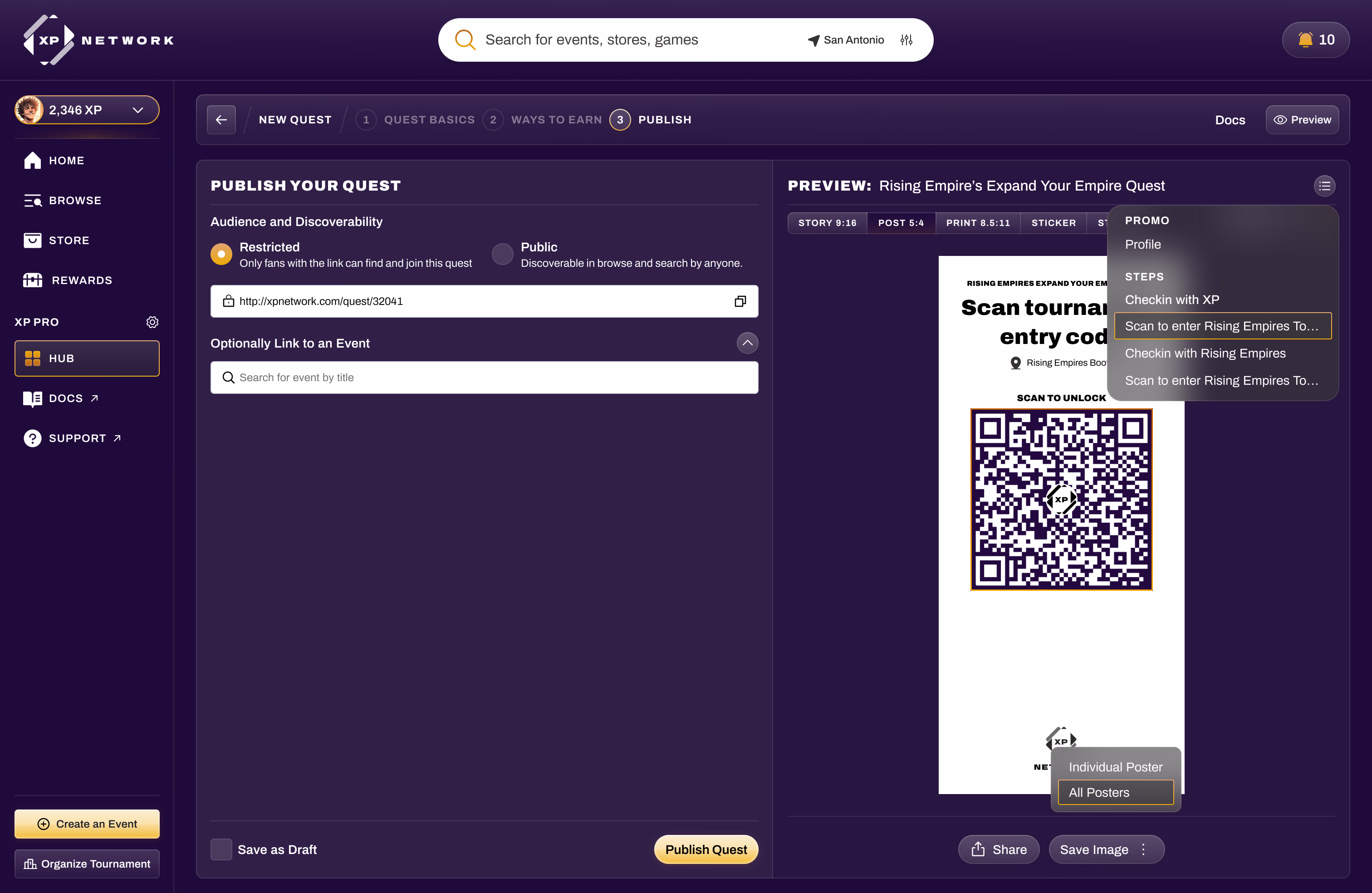Click the user avatar picture
This screenshot has width=1372, height=893.
[29, 109]
